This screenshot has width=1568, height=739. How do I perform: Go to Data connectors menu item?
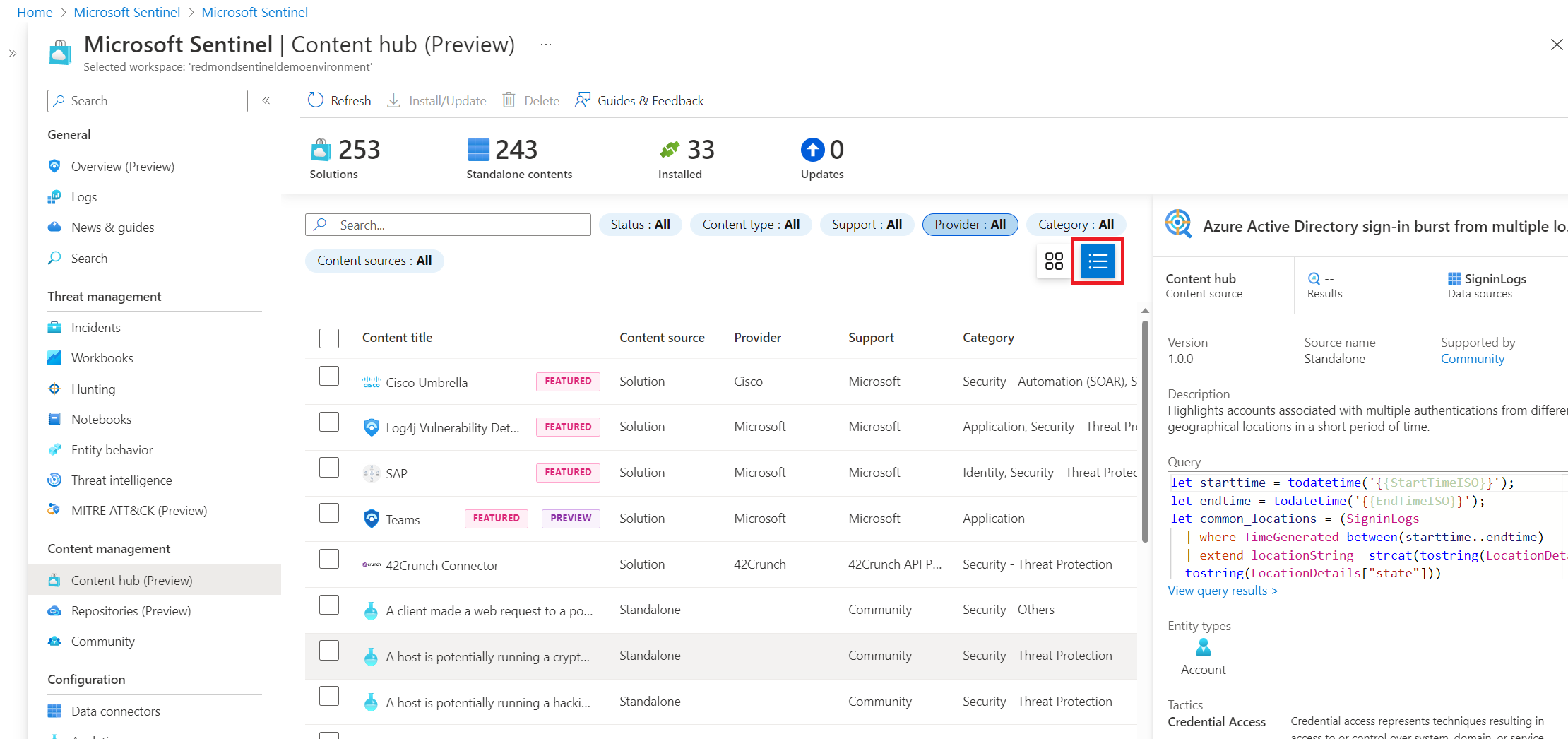115,711
